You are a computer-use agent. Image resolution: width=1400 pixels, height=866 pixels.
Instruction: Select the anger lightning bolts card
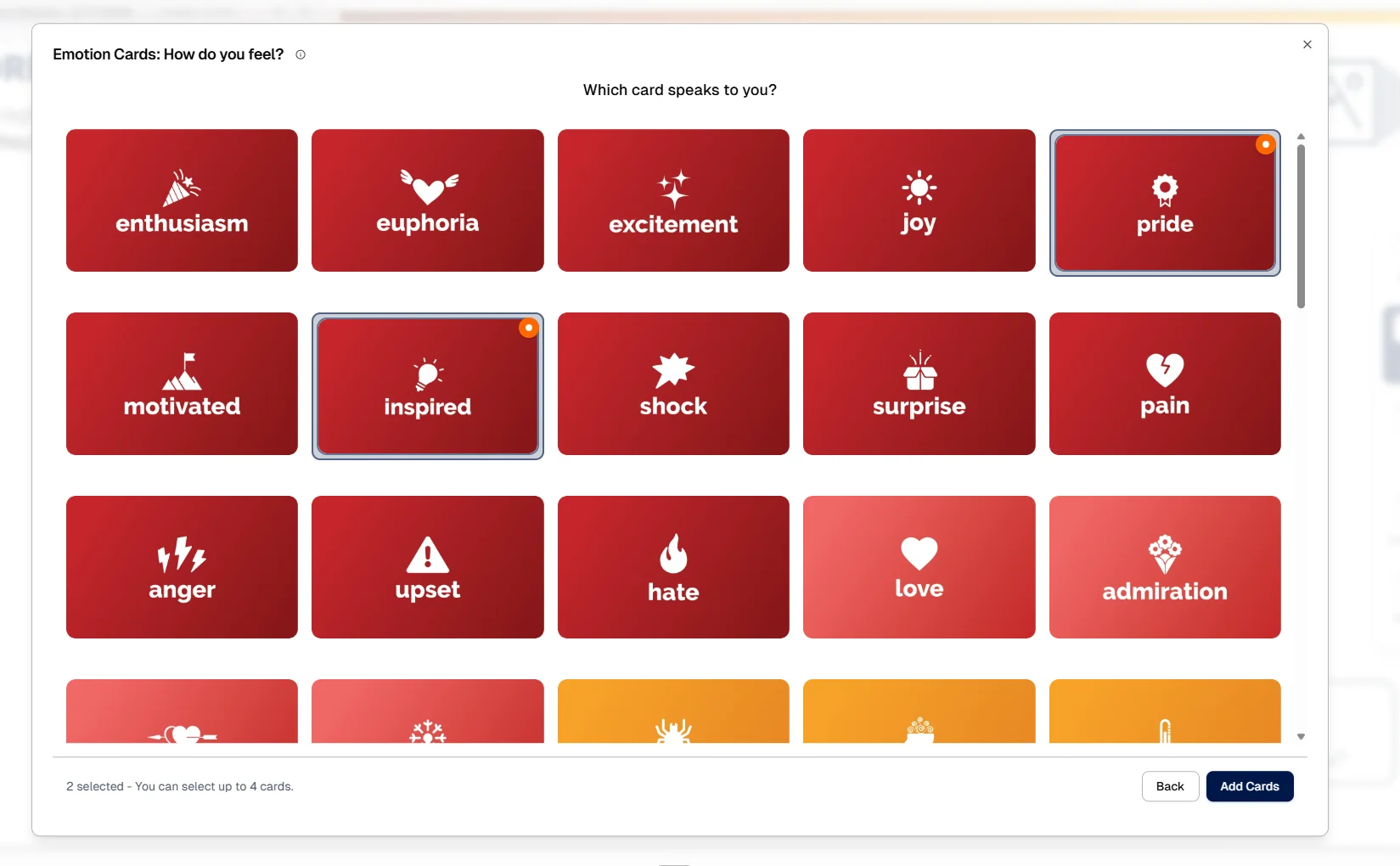click(x=181, y=566)
